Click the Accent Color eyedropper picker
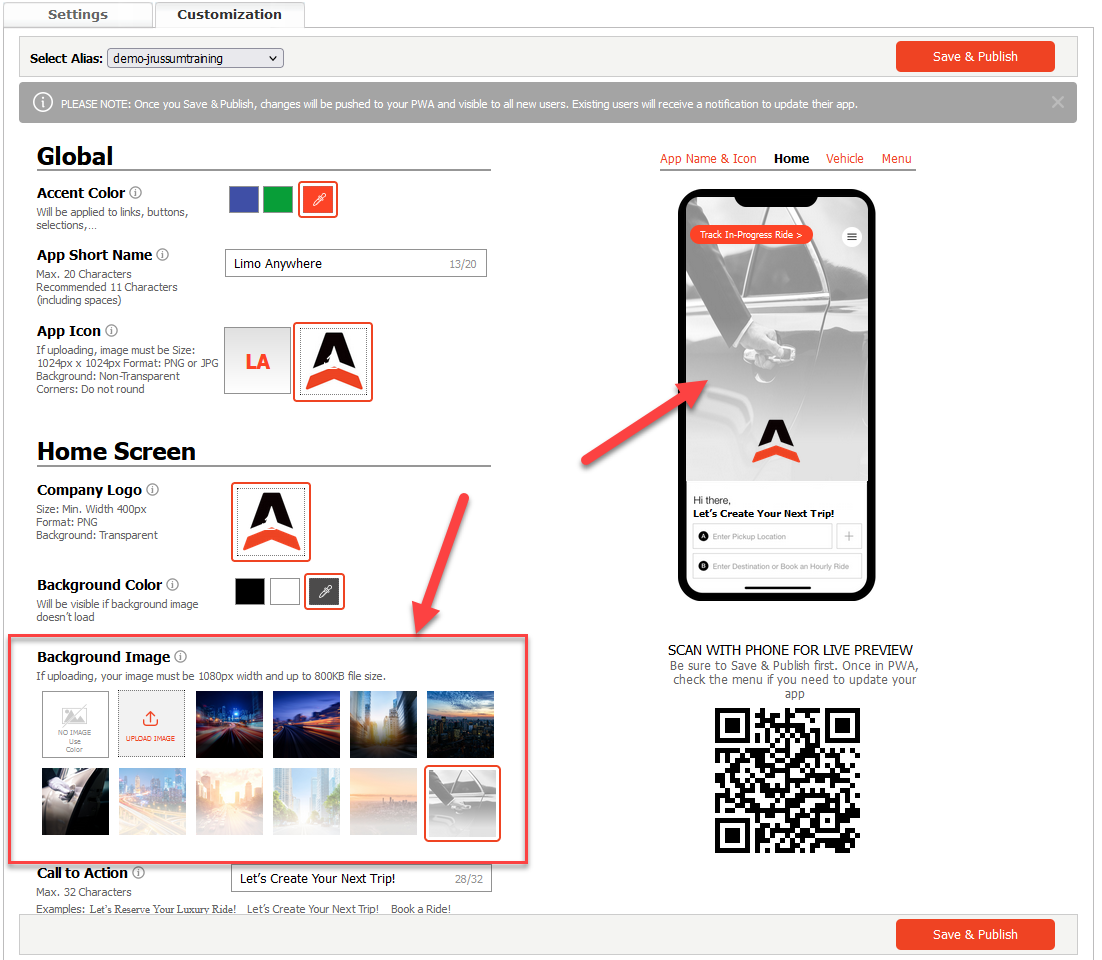The image size is (1102, 960). (x=319, y=200)
